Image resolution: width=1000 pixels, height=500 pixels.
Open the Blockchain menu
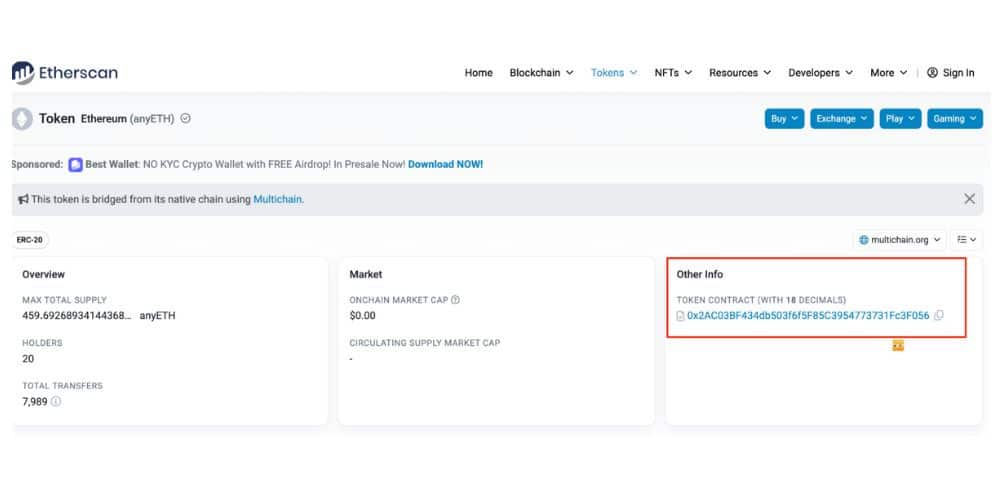(541, 73)
